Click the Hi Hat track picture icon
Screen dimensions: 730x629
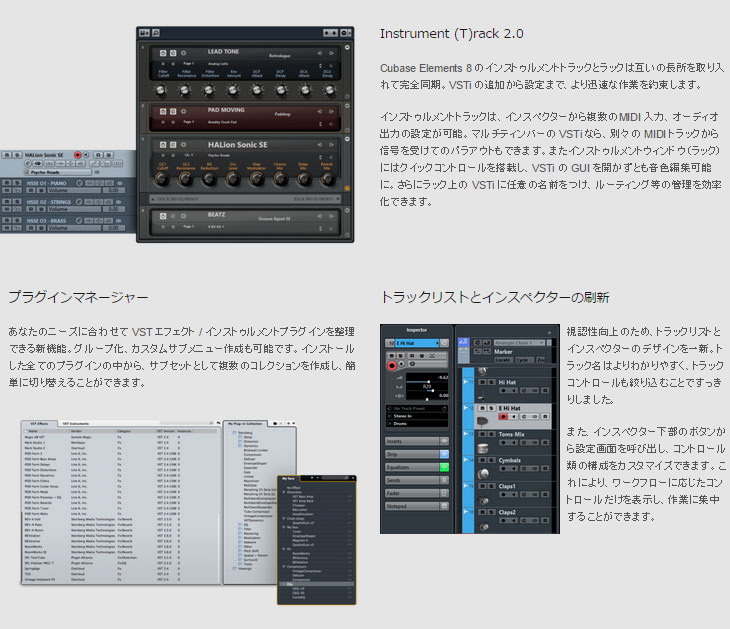pyautogui.click(x=482, y=397)
